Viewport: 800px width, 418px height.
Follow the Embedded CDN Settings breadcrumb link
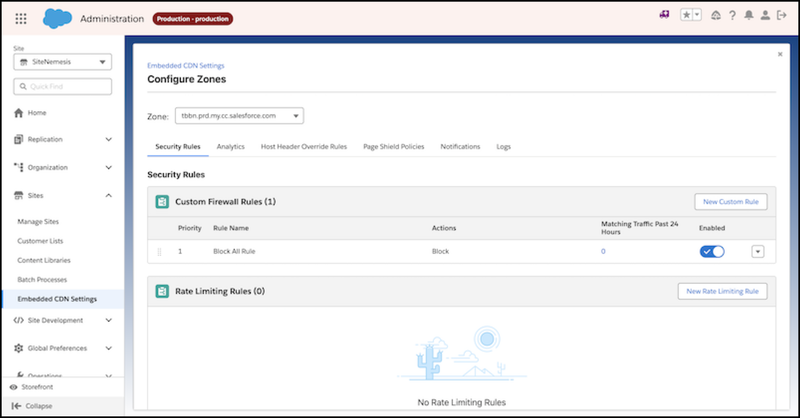coord(186,65)
